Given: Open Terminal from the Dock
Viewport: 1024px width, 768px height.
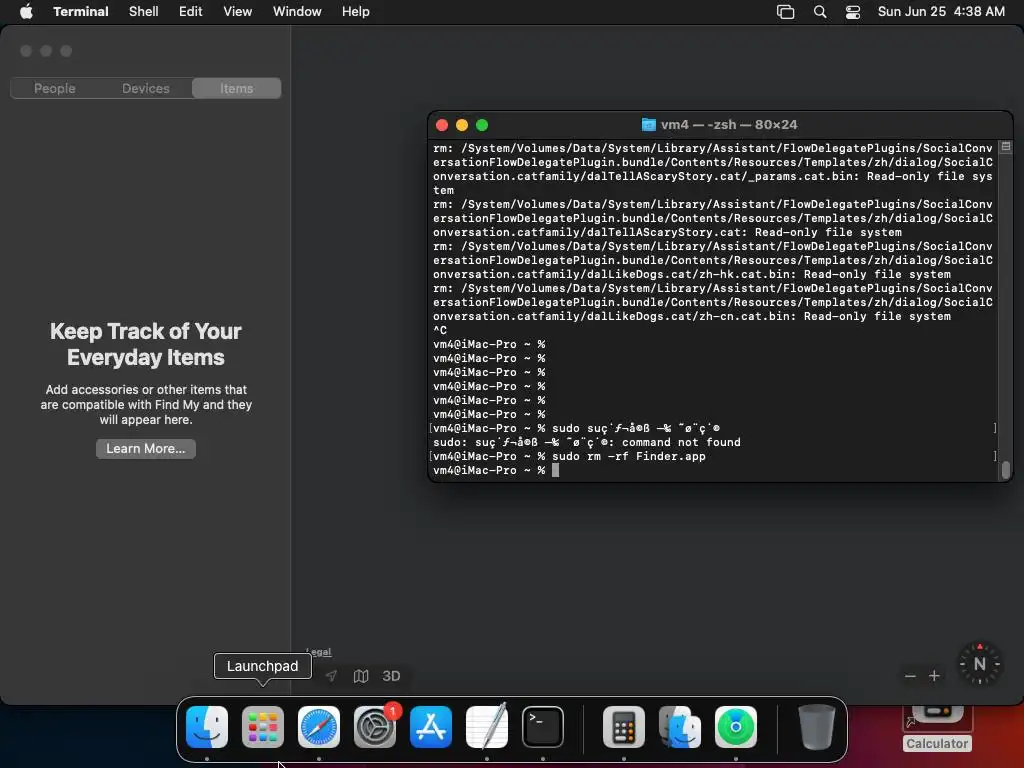Looking at the screenshot, I should click(543, 727).
